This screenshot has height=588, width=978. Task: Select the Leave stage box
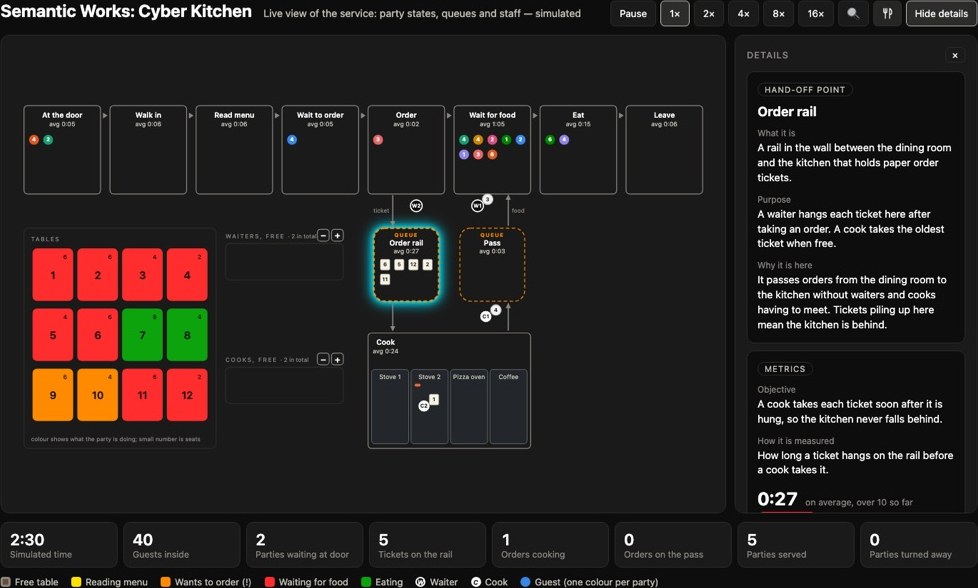(664, 150)
